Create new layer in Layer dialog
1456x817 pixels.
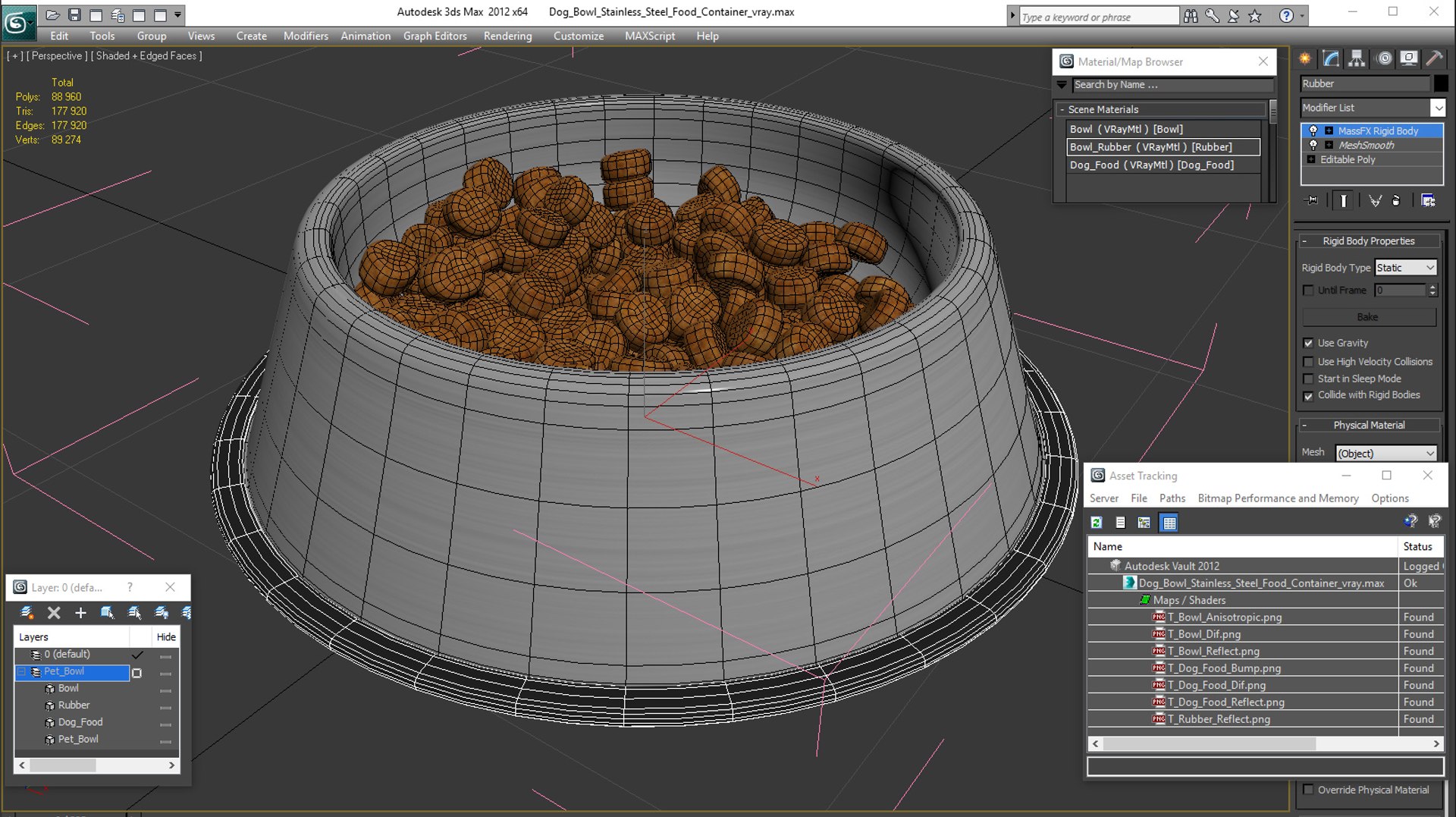pos(27,612)
